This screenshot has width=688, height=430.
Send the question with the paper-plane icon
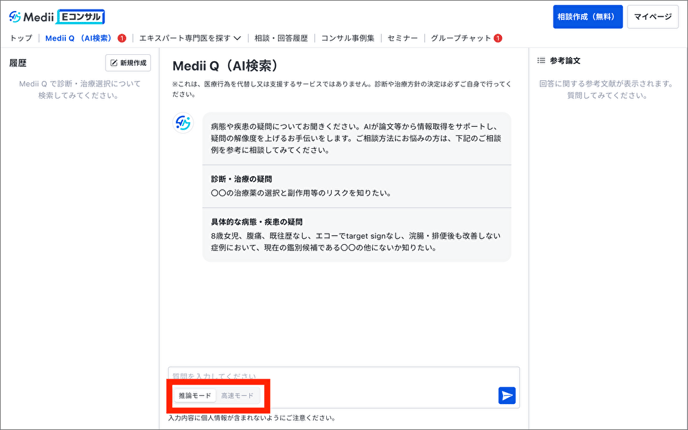point(507,395)
